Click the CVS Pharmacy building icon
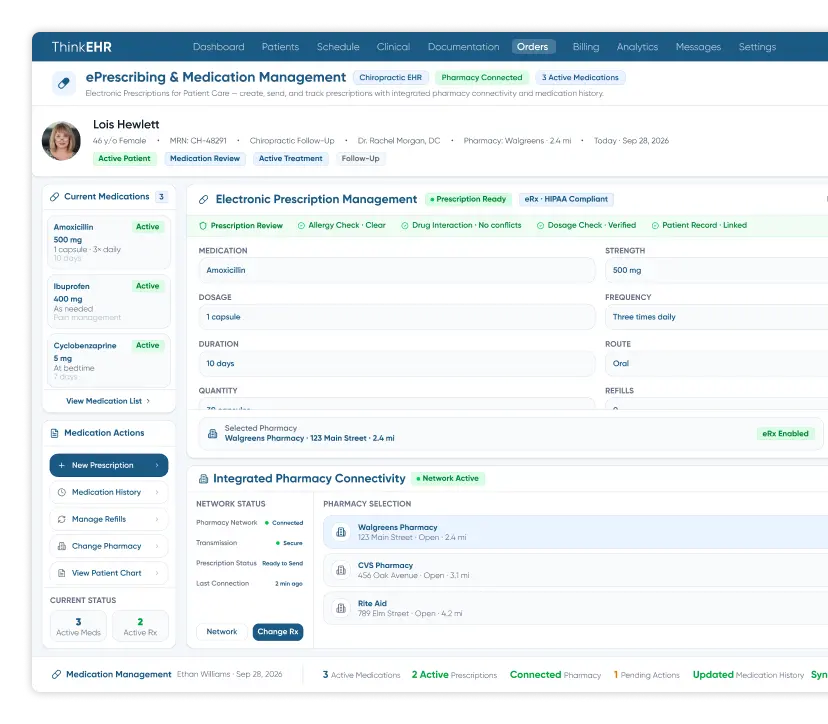This screenshot has height=724, width=828. [341, 570]
